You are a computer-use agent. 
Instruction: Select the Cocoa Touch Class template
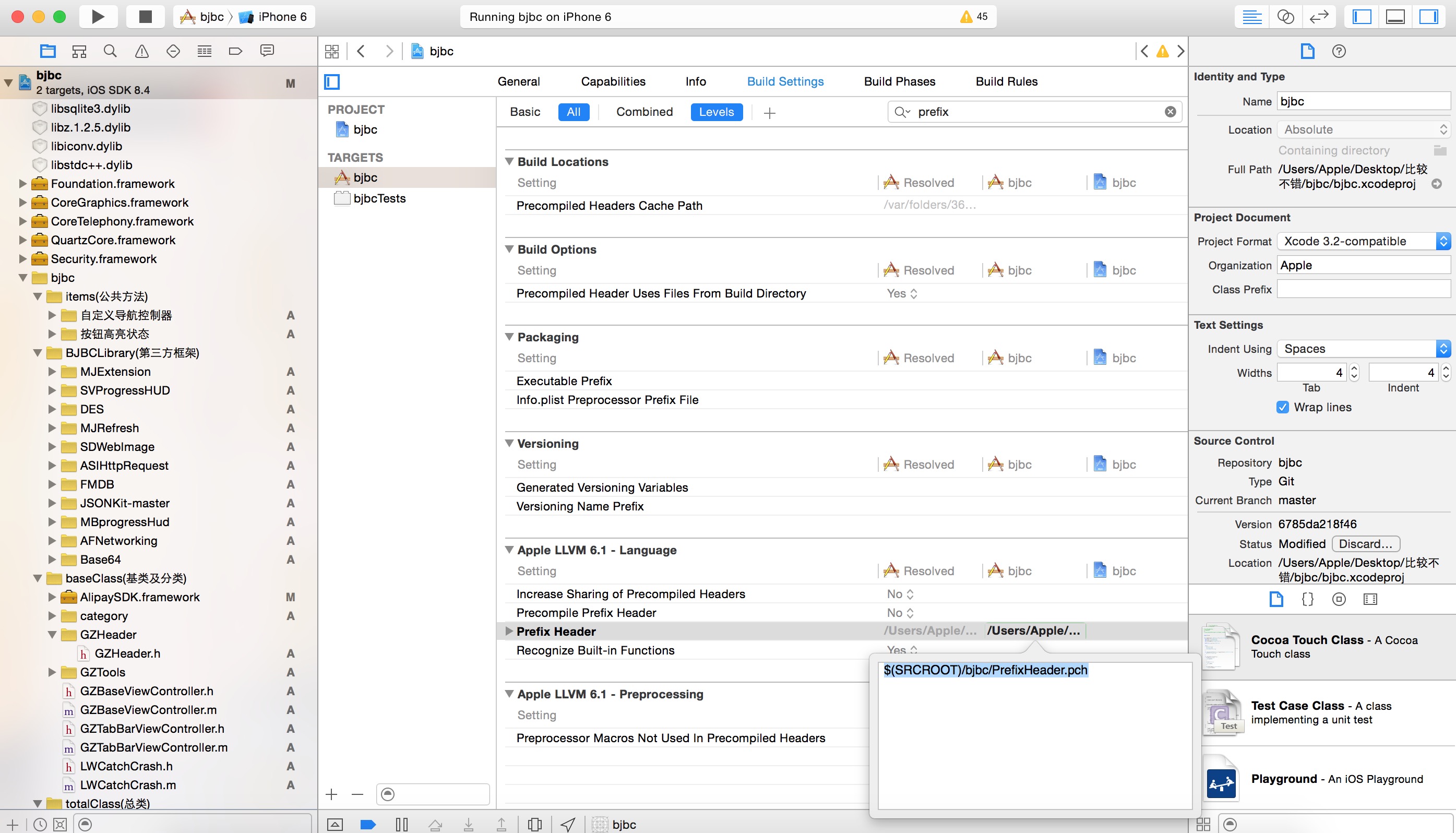1322,647
